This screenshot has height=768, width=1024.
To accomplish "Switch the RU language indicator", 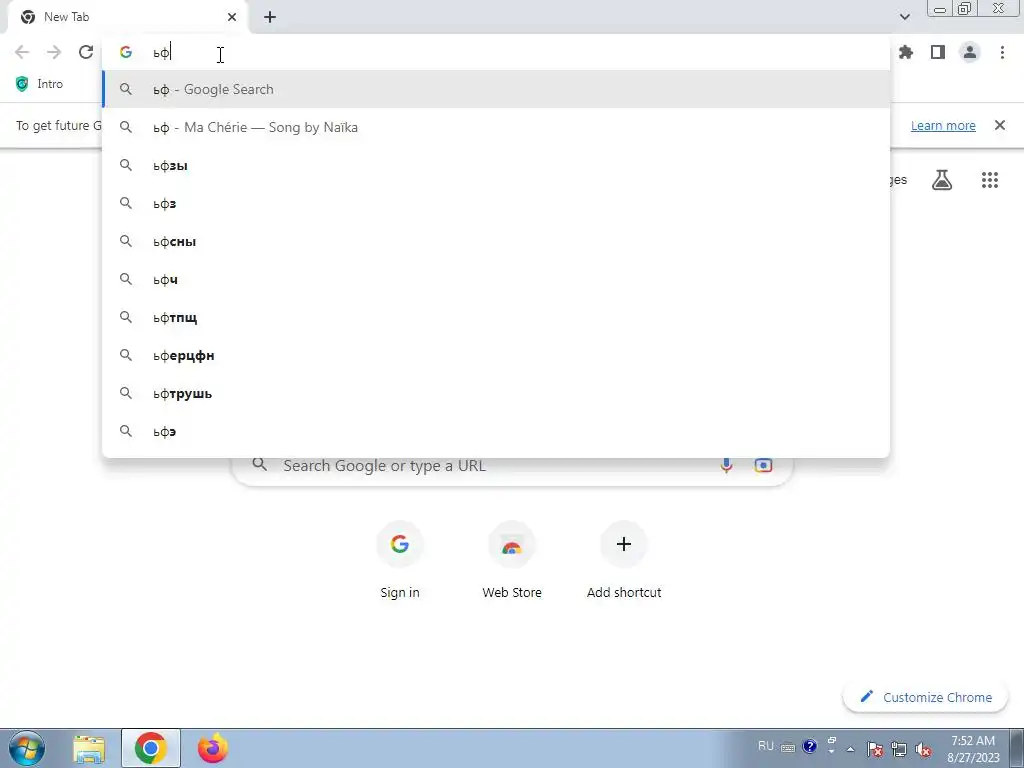I will (x=765, y=746).
